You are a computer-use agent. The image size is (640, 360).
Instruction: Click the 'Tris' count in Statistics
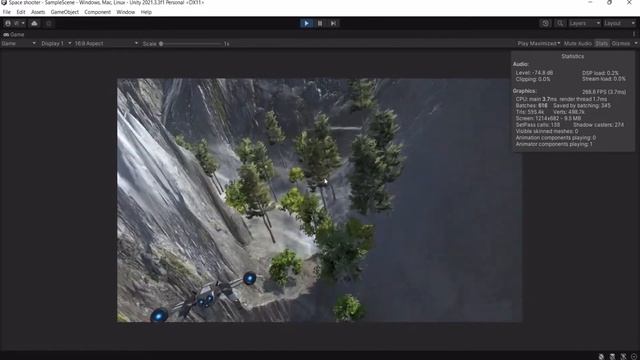pos(530,112)
